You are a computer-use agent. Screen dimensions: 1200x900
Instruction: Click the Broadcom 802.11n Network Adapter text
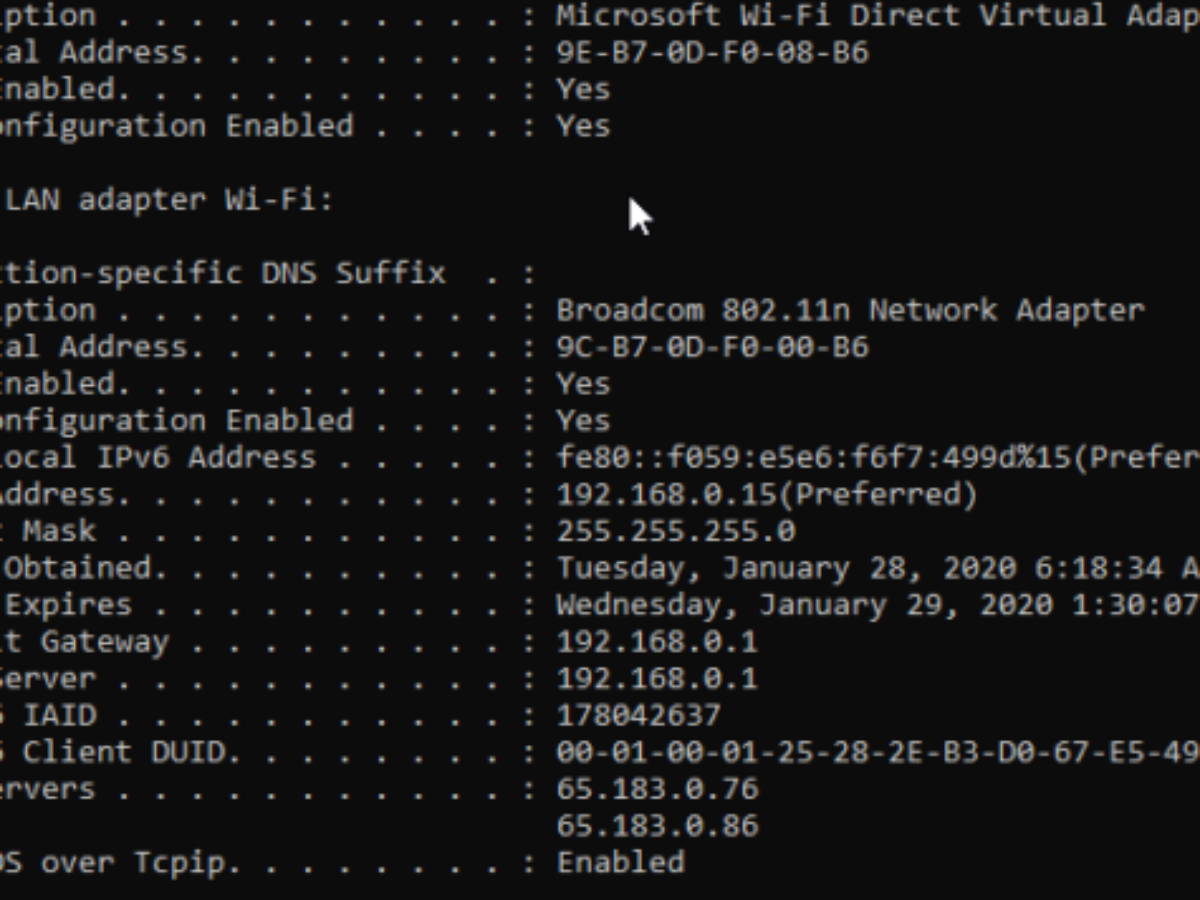pos(850,310)
